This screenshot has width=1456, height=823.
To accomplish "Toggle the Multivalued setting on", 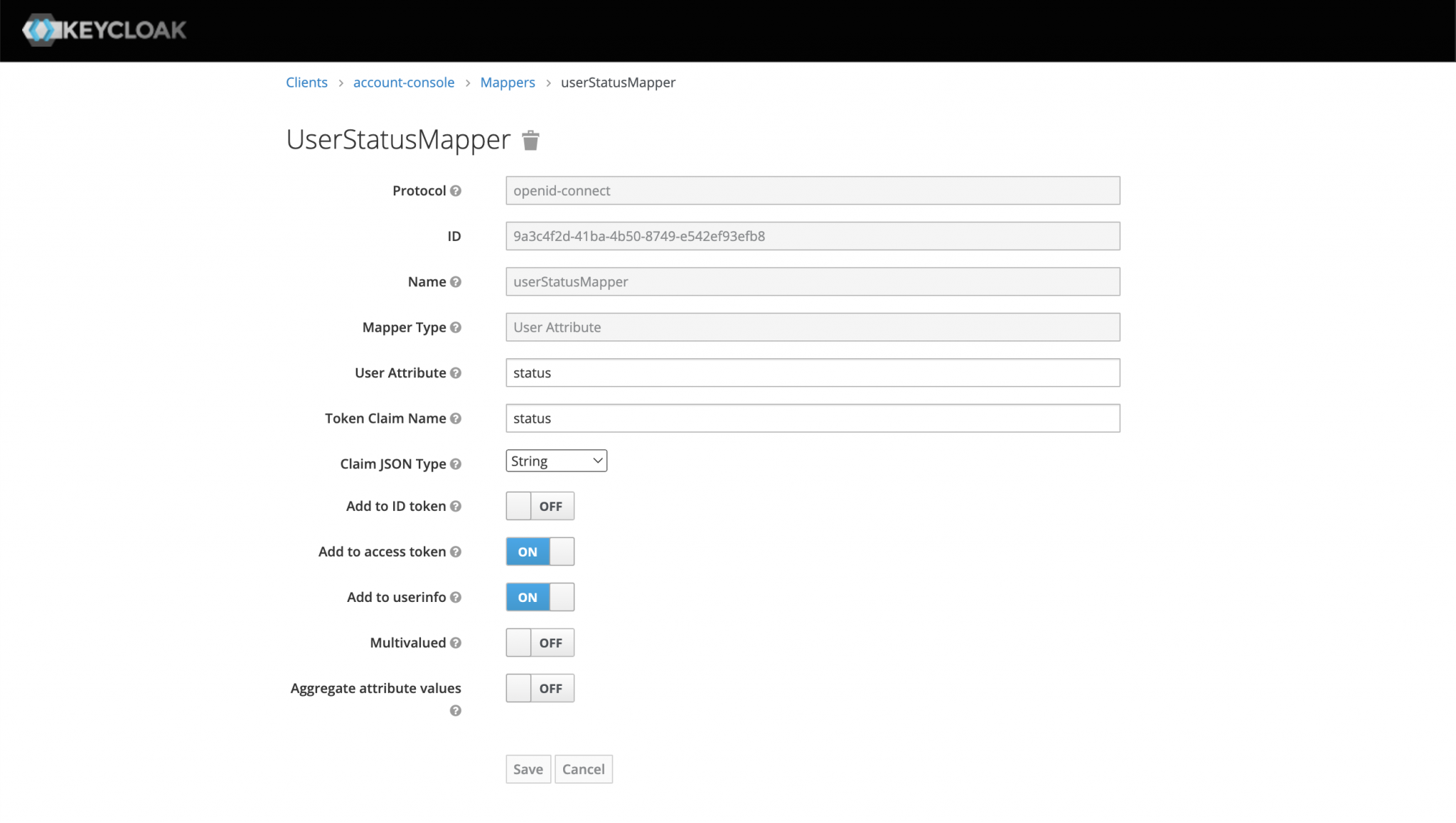I will pos(540,642).
